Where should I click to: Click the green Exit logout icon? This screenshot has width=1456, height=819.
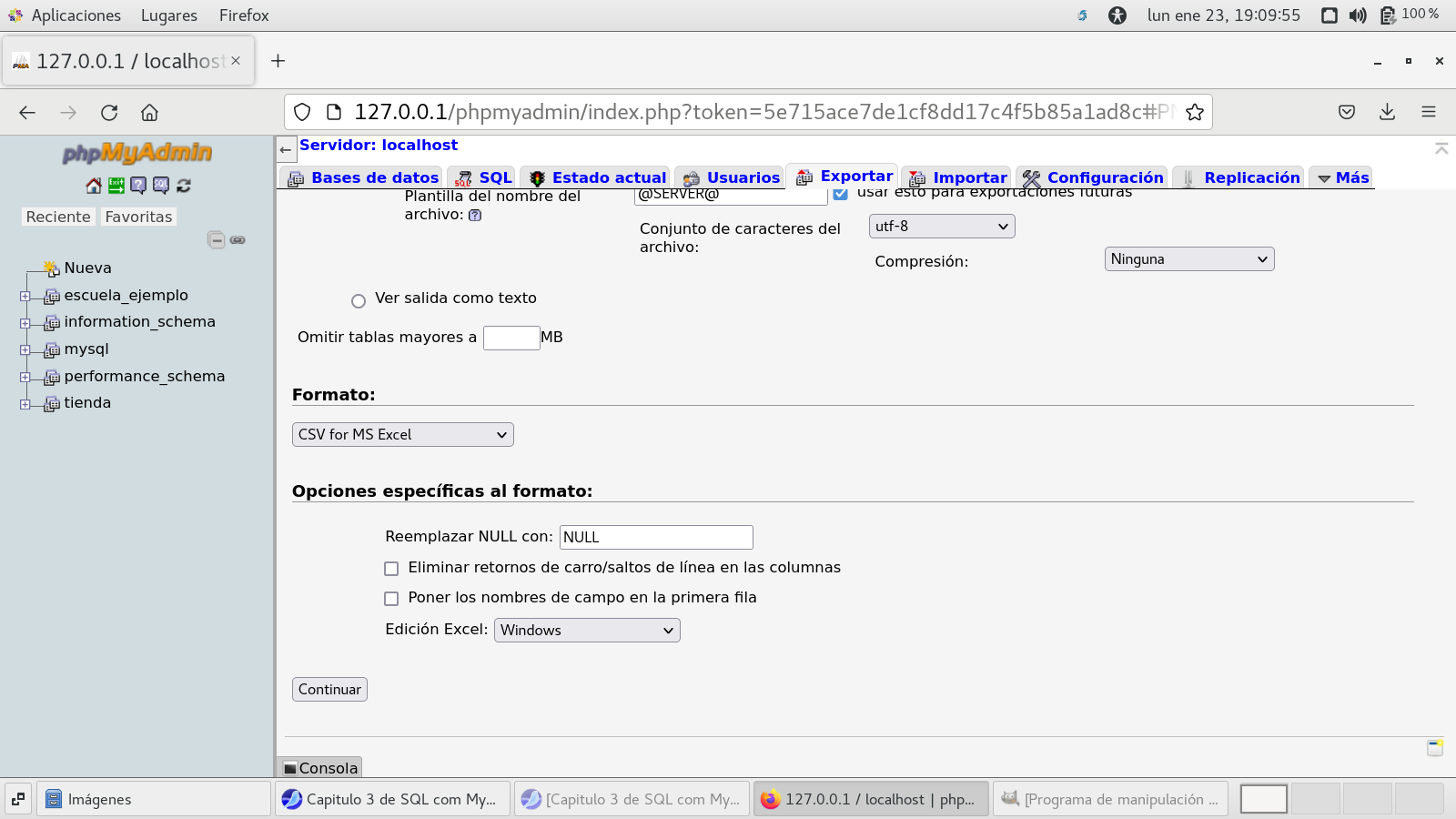coord(116,186)
